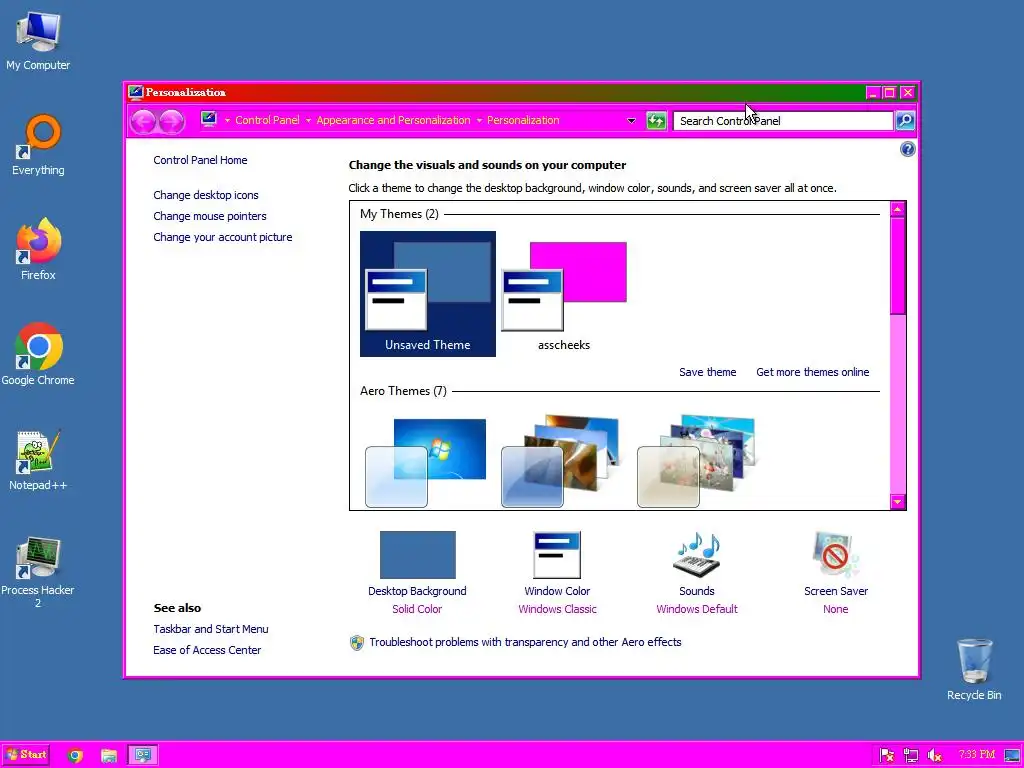Click the search magnifier button
Image resolution: width=1024 pixels, height=768 pixels.
905,121
